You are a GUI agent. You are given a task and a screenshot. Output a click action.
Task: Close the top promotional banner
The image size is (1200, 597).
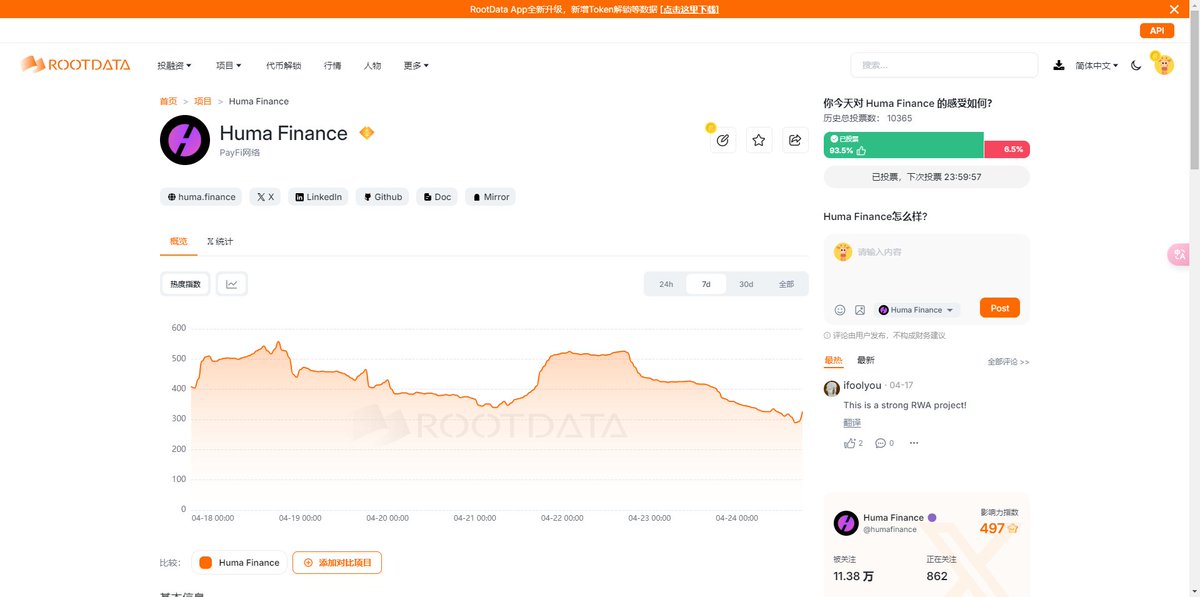(1174, 9)
